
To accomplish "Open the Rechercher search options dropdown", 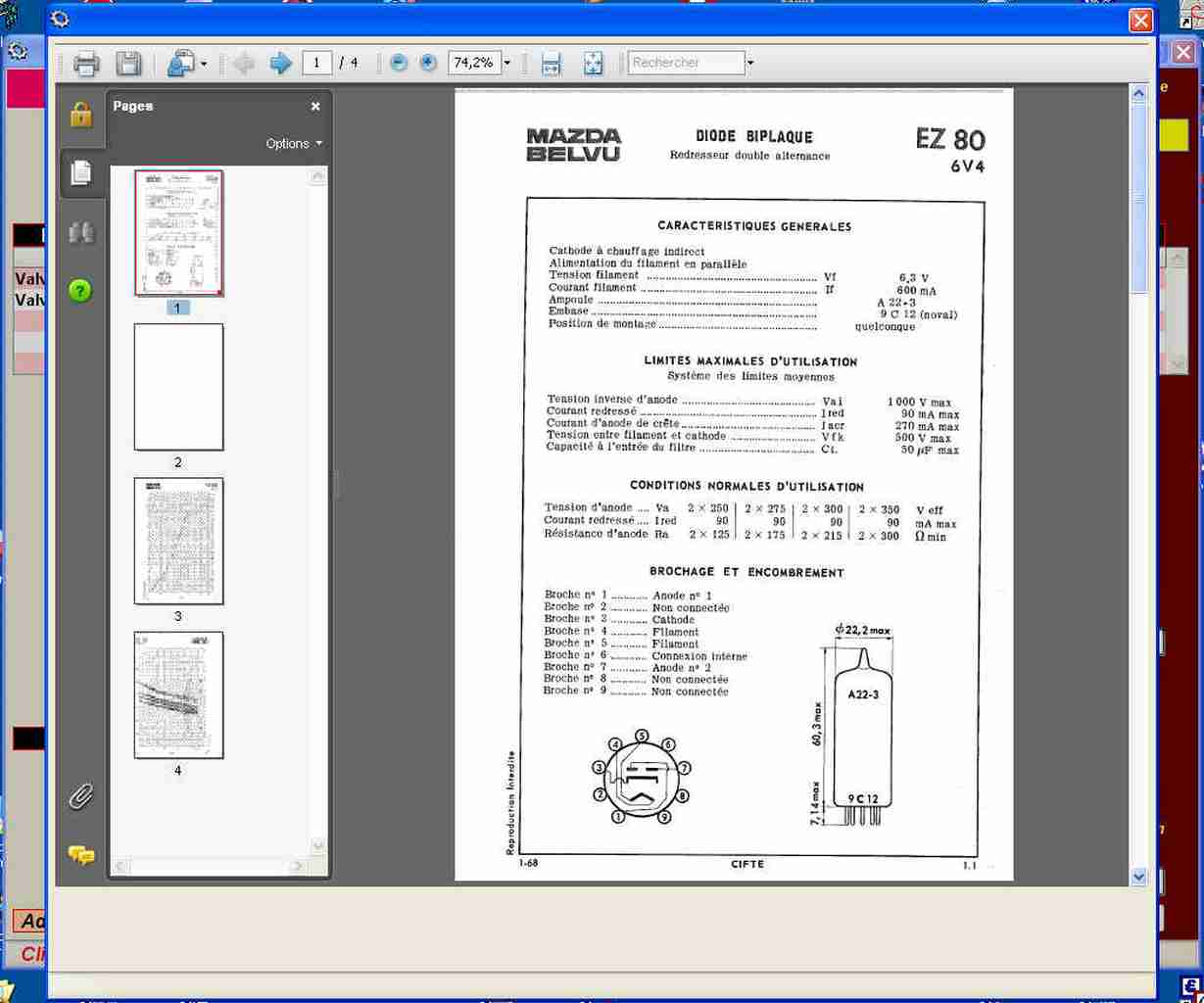I will click(750, 64).
